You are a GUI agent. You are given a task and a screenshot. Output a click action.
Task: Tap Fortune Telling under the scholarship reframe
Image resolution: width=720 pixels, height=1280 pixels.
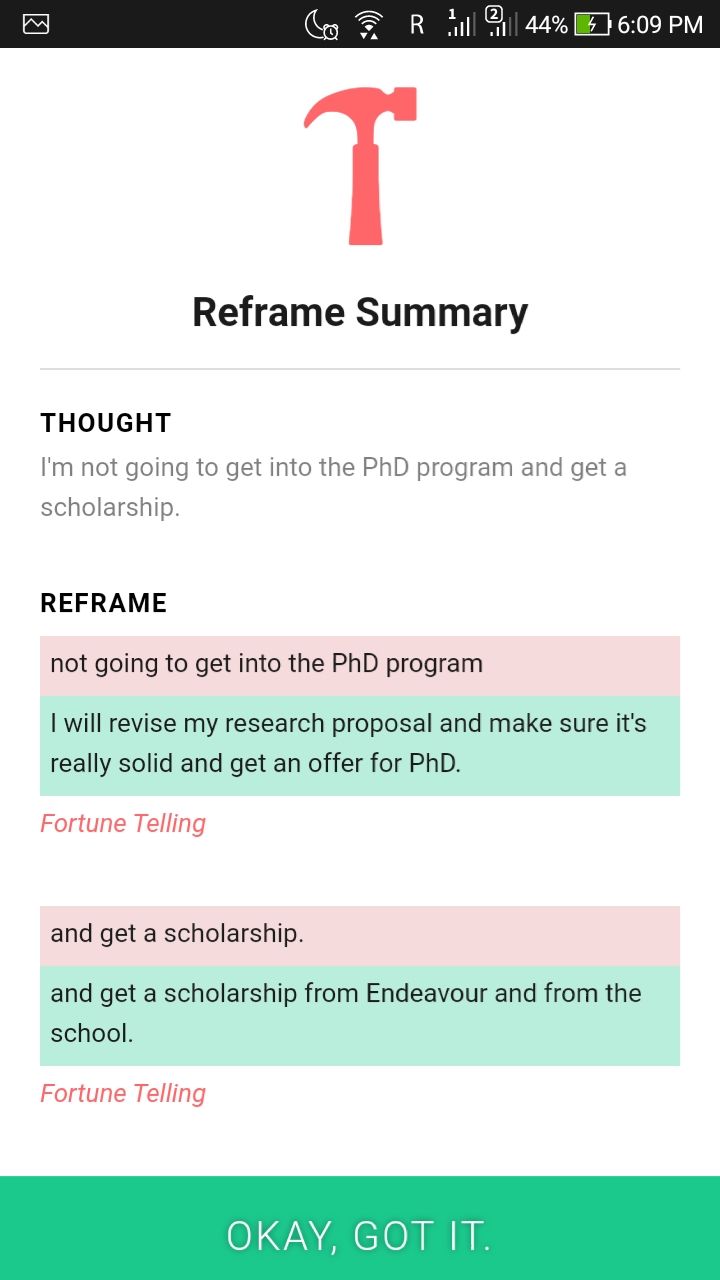(x=123, y=1093)
